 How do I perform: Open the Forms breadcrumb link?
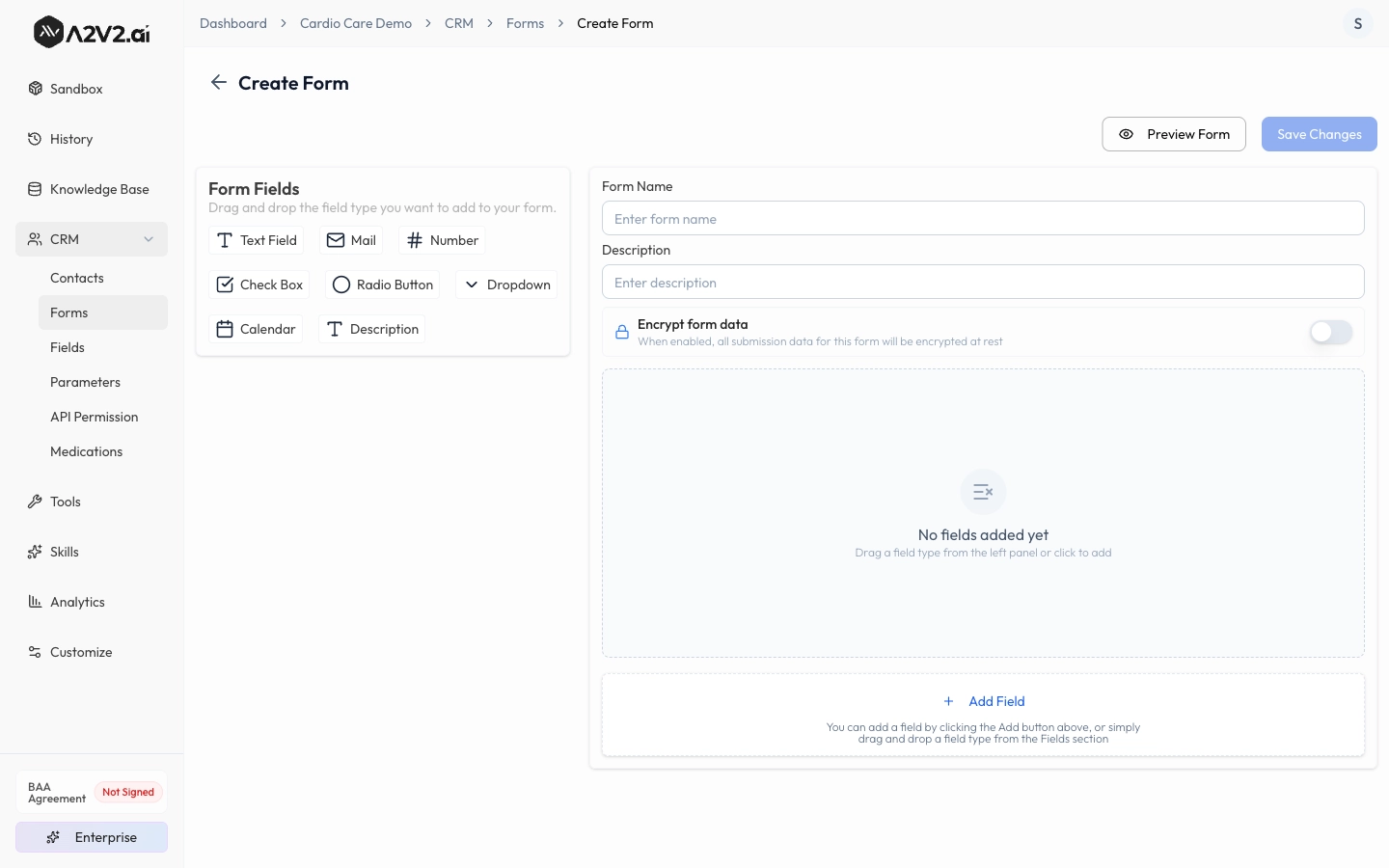point(525,23)
